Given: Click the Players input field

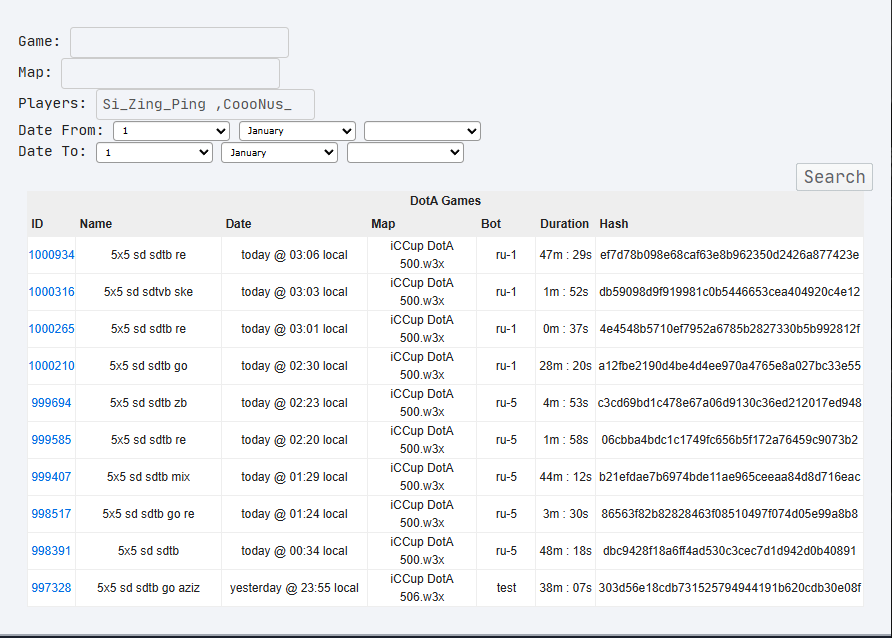Looking at the screenshot, I should (205, 104).
